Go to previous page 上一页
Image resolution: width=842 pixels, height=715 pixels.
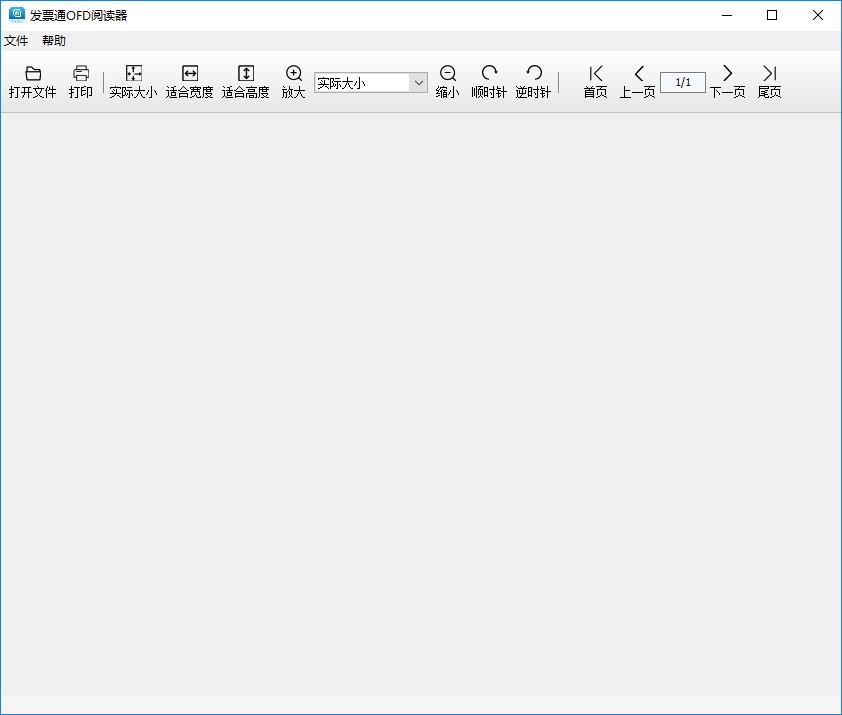(638, 82)
